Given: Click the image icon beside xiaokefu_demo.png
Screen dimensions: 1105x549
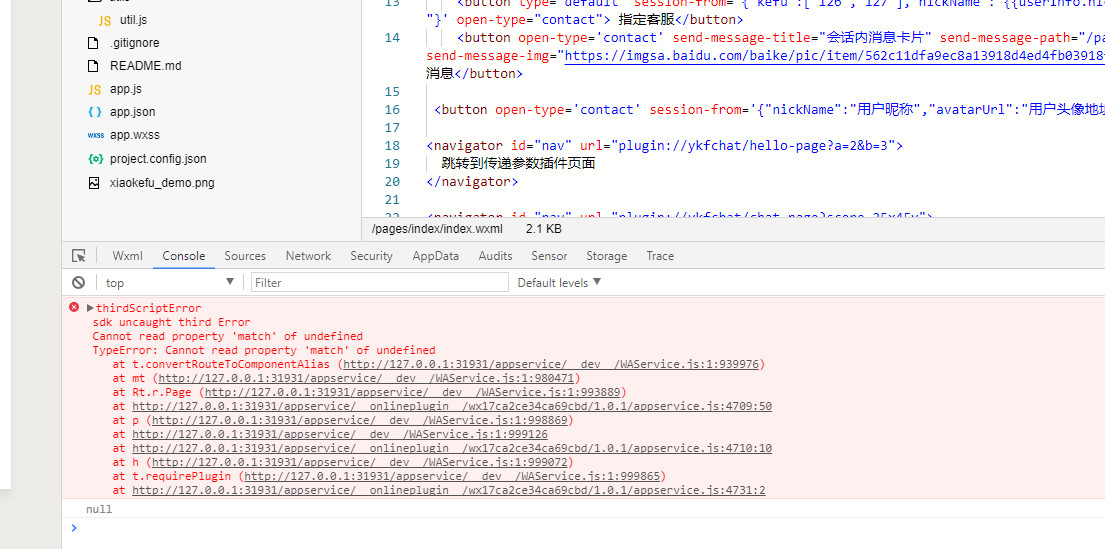Looking at the screenshot, I should pyautogui.click(x=94, y=183).
